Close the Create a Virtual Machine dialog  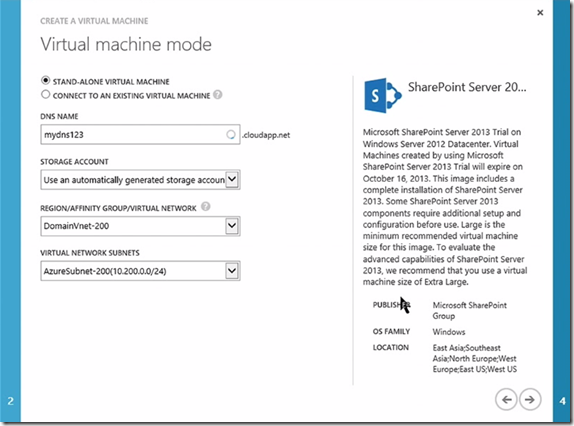(540, 13)
